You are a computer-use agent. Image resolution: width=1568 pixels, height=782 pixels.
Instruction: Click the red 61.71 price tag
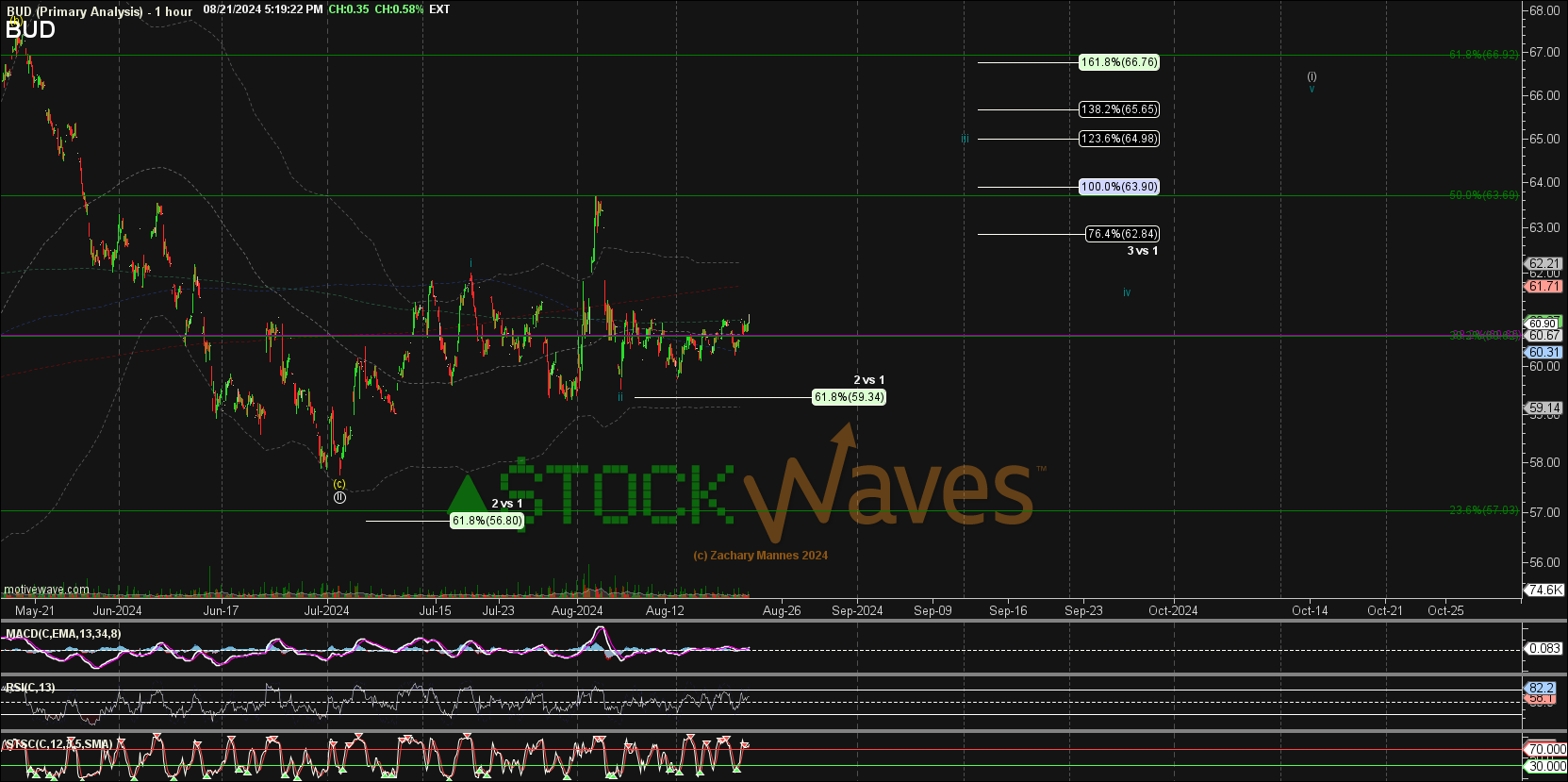1544,287
